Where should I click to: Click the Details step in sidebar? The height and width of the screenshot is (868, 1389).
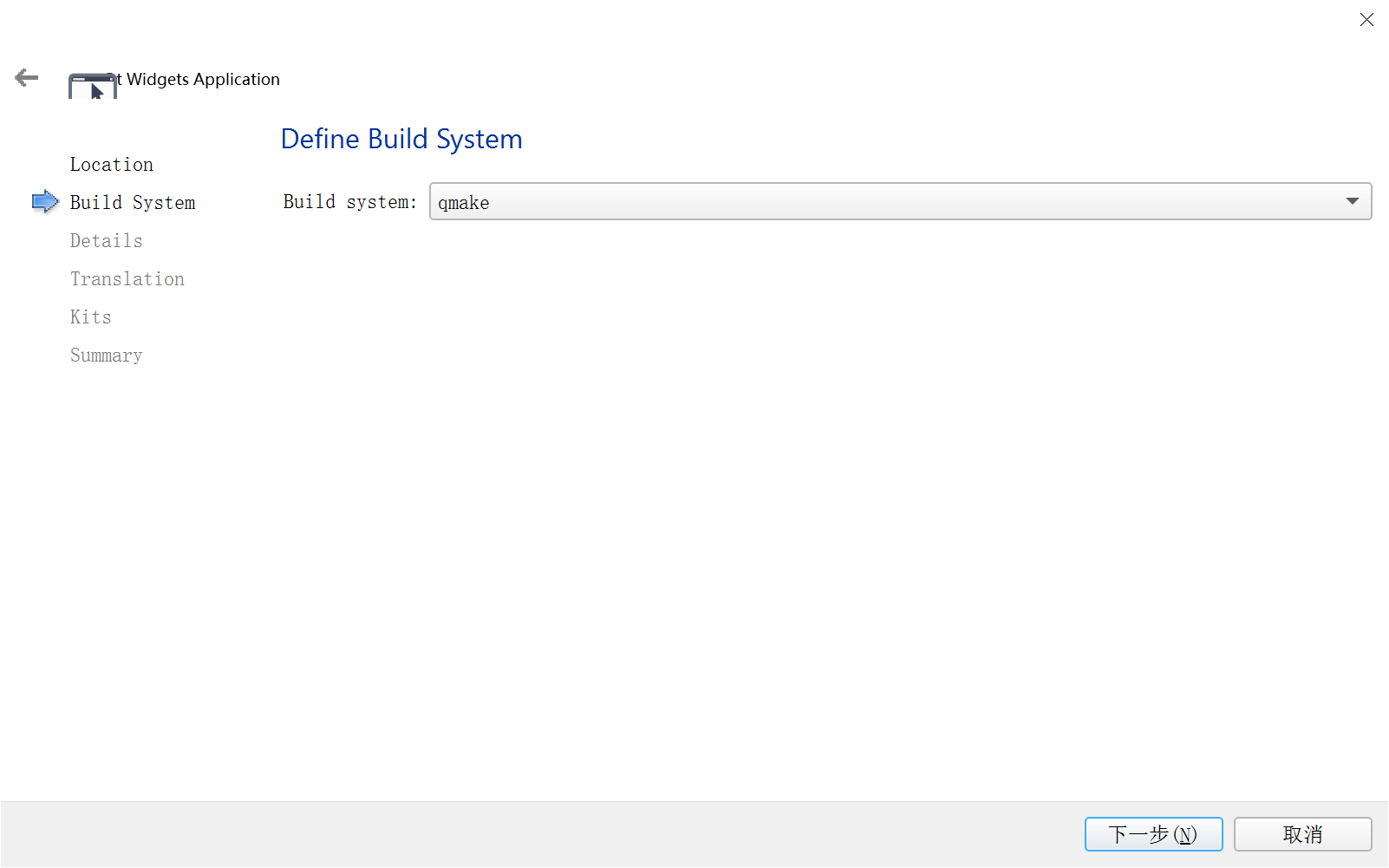coord(107,240)
